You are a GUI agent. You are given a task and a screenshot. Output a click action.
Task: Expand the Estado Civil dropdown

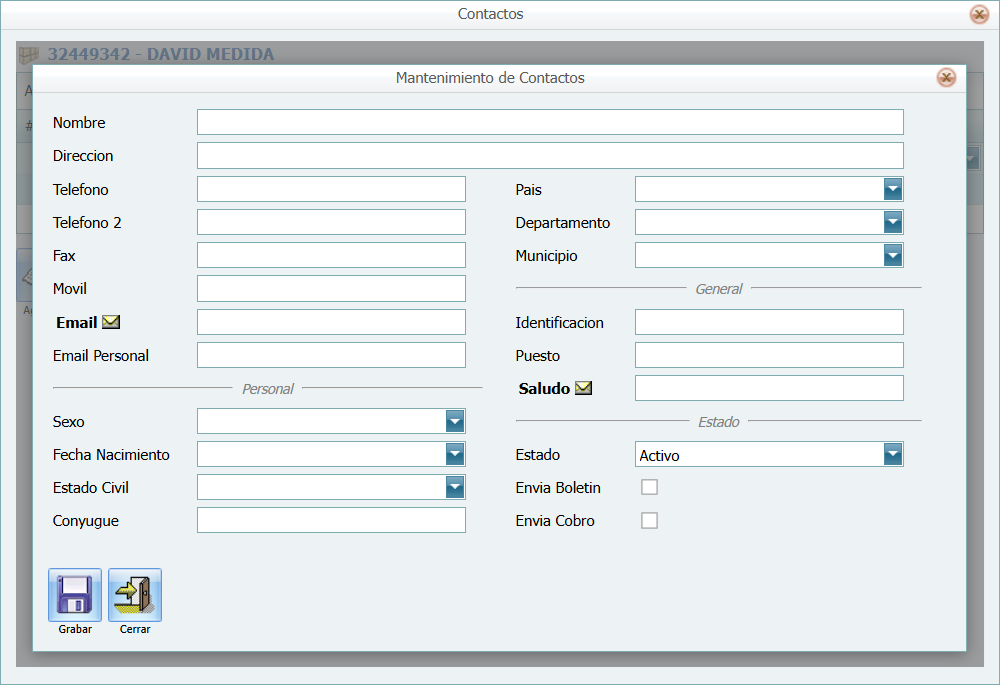pyautogui.click(x=455, y=487)
